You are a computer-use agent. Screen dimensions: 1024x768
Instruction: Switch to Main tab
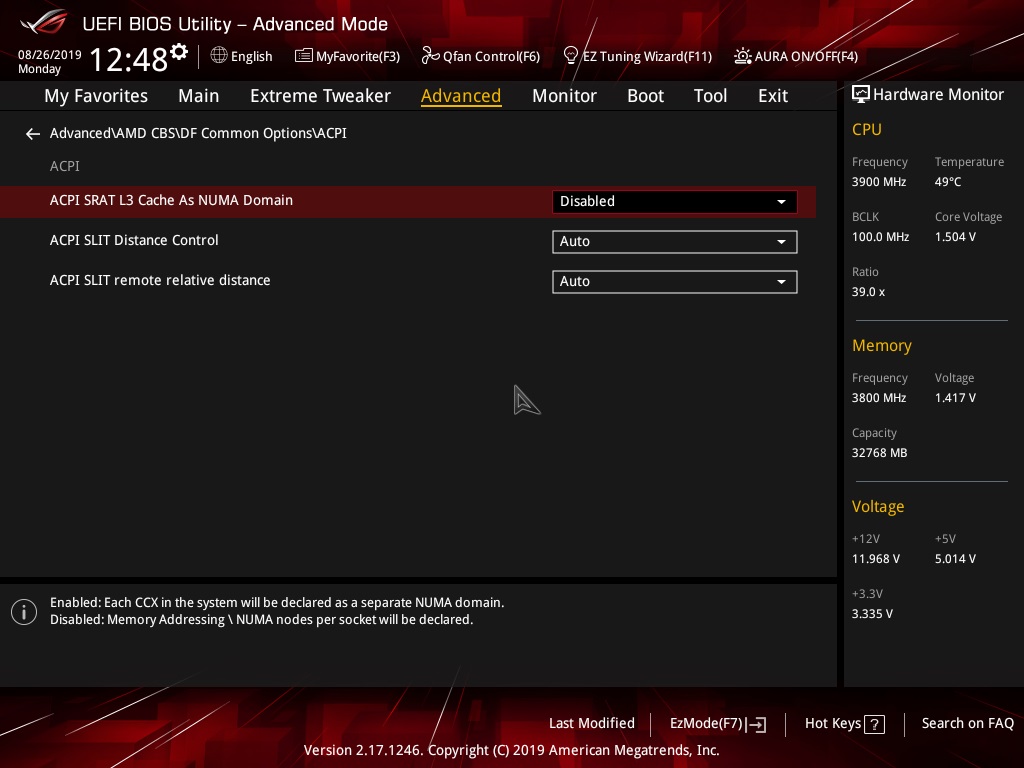tap(199, 96)
